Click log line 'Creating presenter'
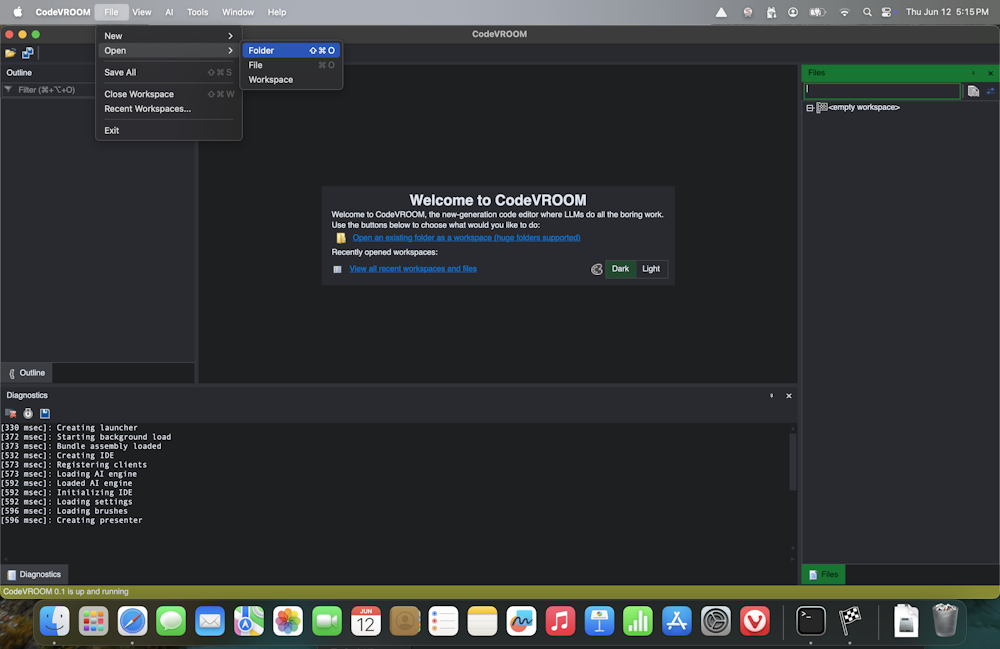The height and width of the screenshot is (649, 1000). point(71,520)
